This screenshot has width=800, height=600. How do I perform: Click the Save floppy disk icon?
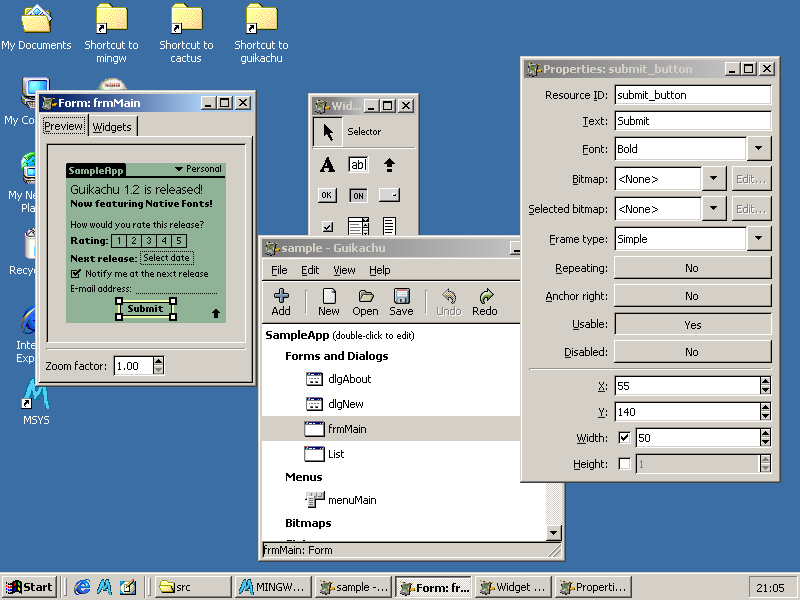(x=401, y=302)
